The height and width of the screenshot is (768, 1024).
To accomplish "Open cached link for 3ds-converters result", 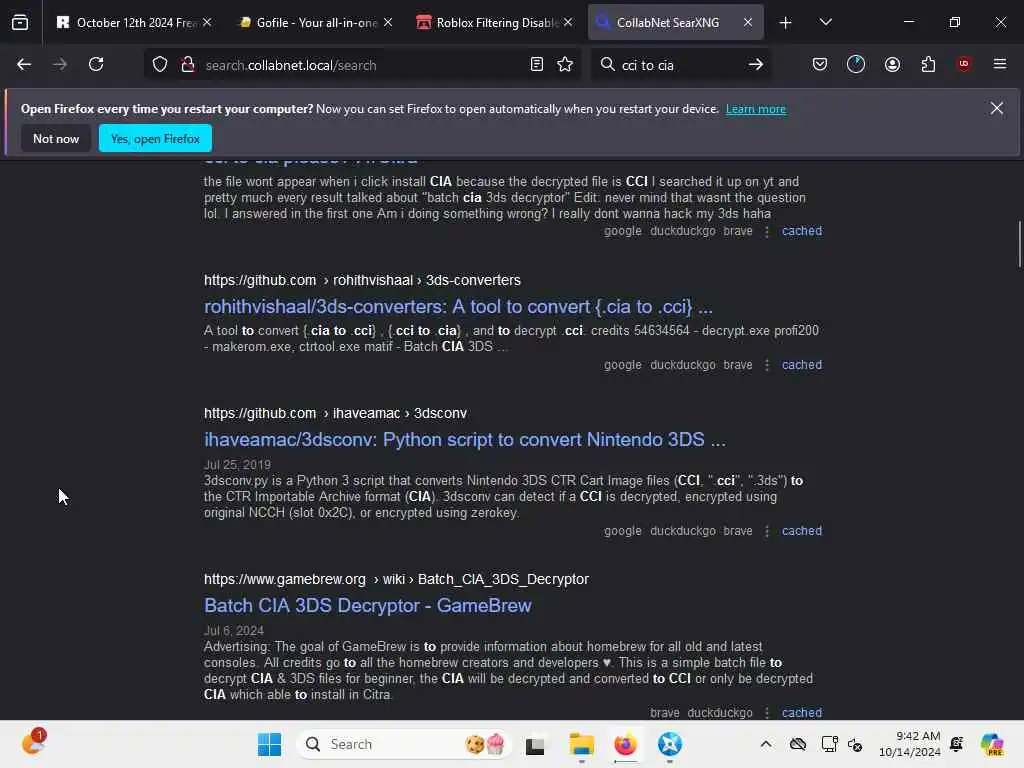I will point(802,364).
